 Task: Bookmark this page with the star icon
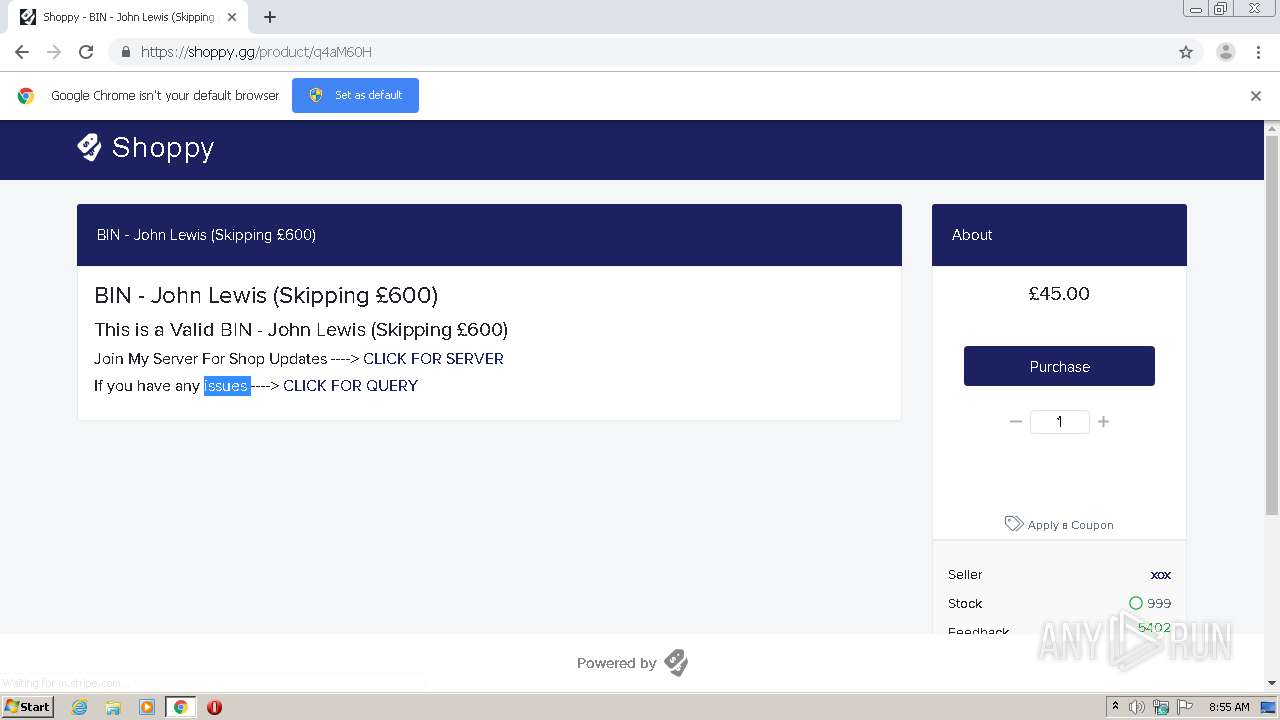pyautogui.click(x=1186, y=52)
